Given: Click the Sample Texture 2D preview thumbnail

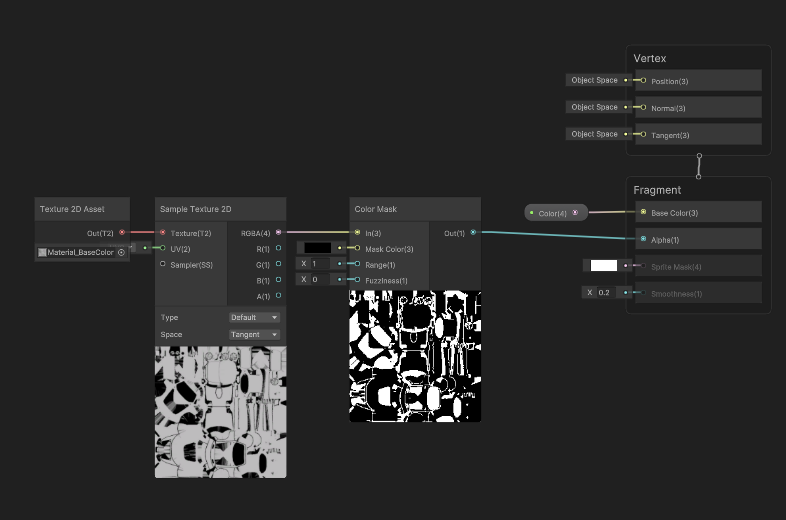Looking at the screenshot, I should click(x=220, y=411).
